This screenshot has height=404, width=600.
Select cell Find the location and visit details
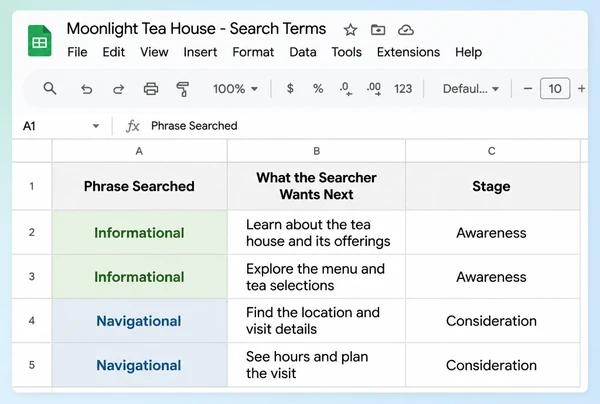[316, 321]
